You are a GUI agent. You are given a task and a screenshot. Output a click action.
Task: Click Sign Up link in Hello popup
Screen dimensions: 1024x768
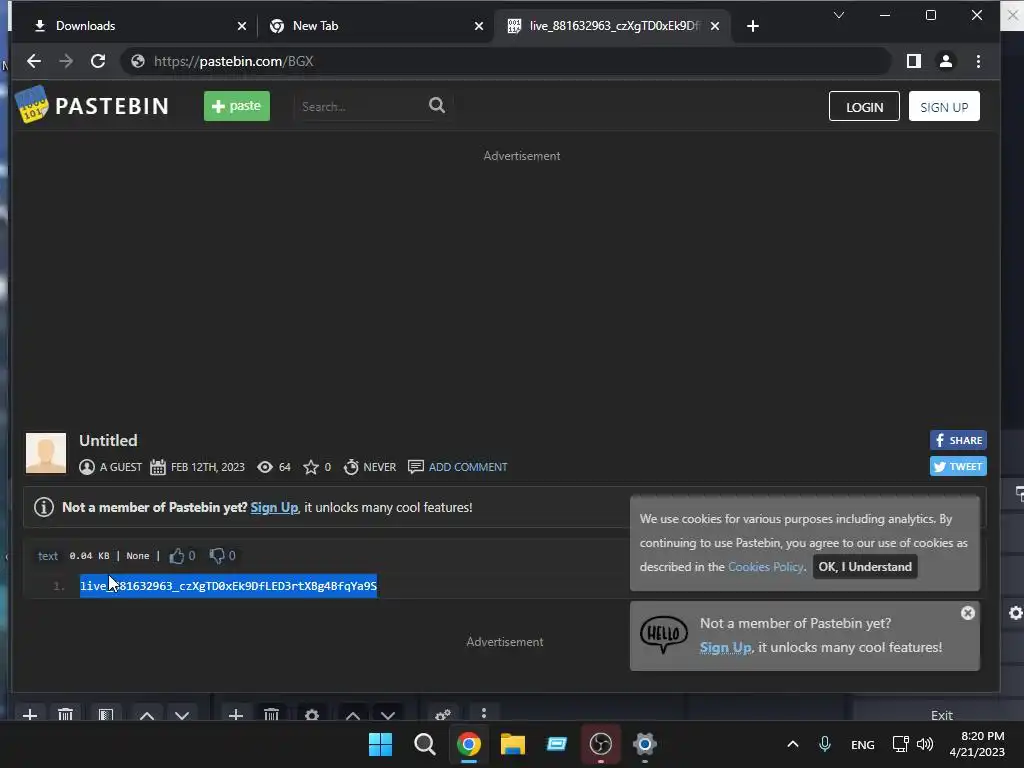(x=725, y=648)
